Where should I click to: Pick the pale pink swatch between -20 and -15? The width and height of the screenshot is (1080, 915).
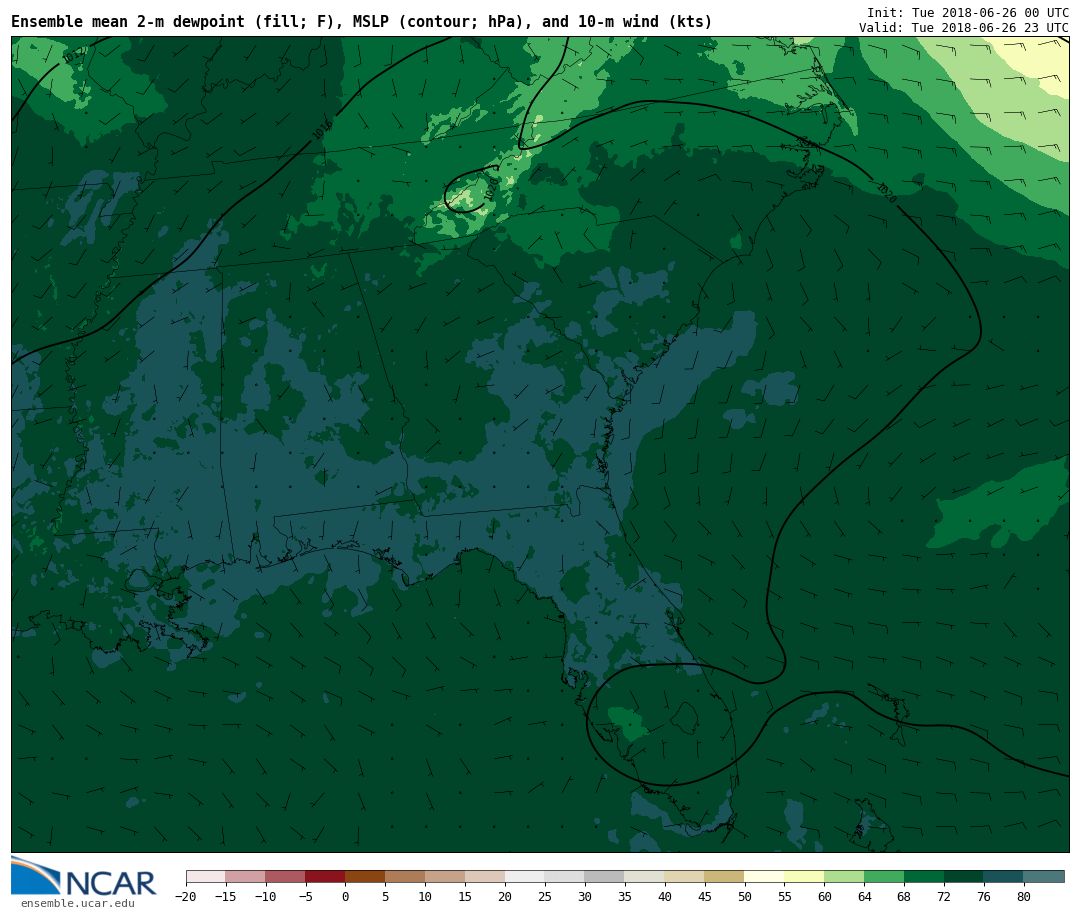(205, 877)
